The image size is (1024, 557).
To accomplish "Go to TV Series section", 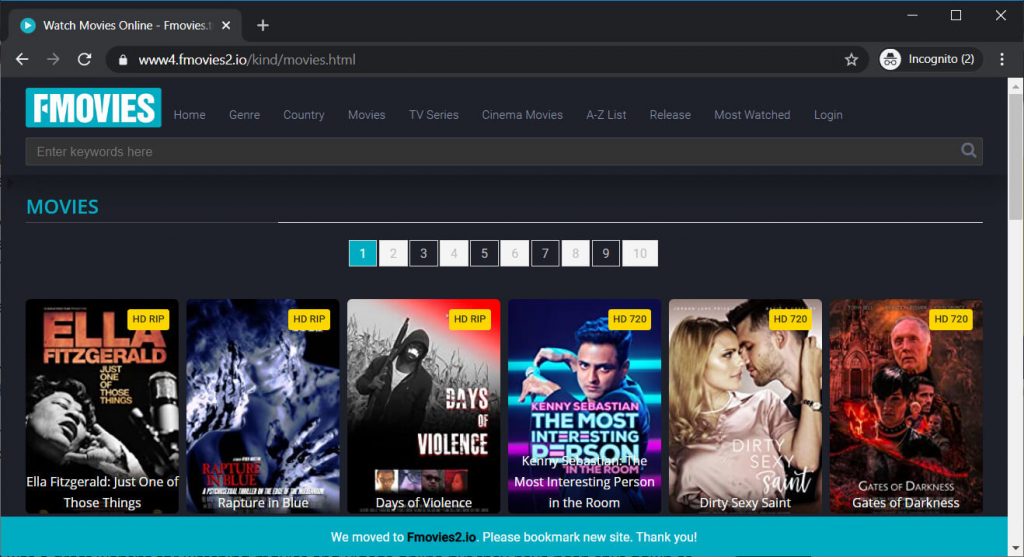I will click(x=434, y=115).
